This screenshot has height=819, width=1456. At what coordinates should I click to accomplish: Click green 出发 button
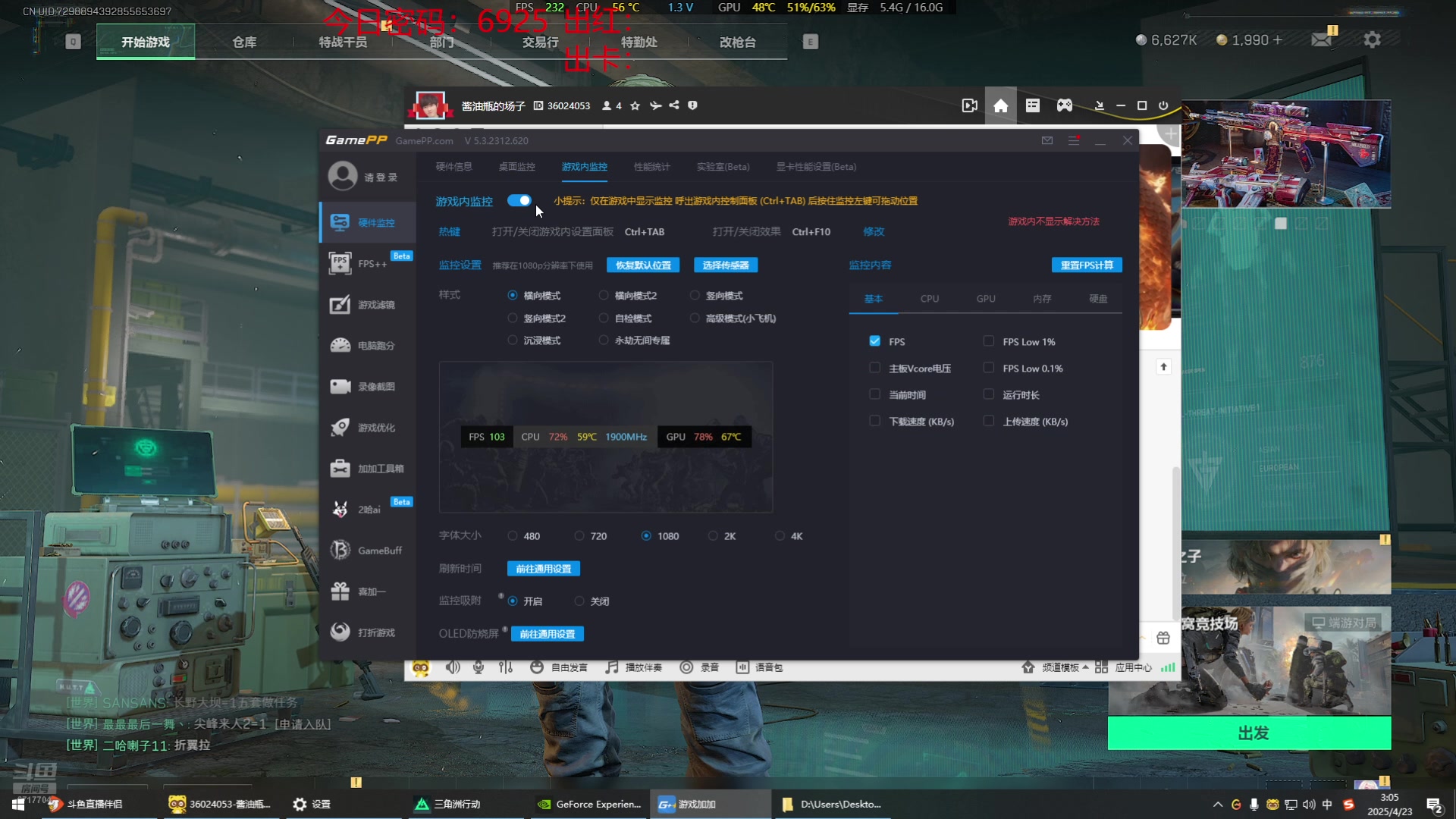tap(1249, 733)
